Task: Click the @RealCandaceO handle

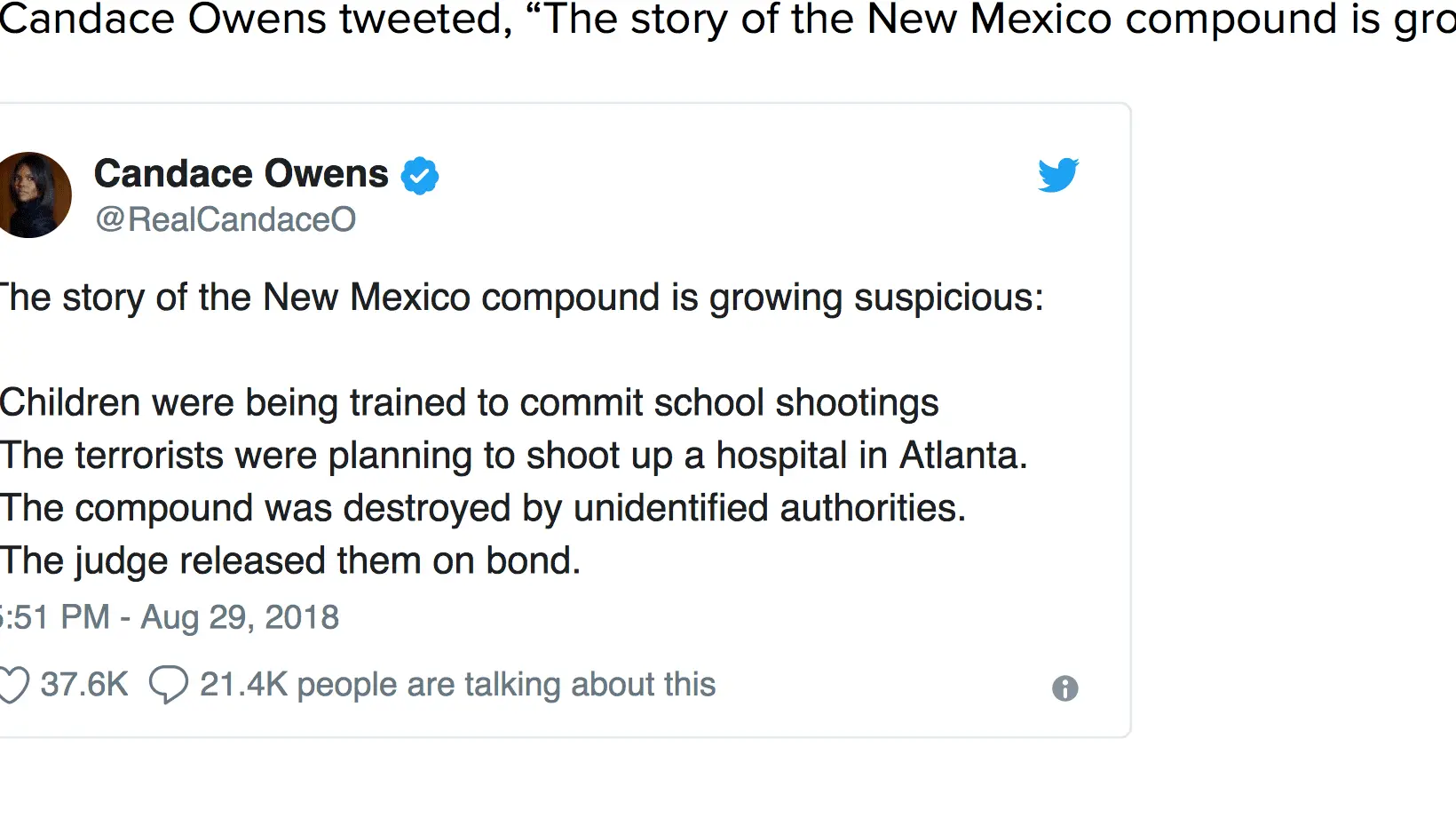Action: (226, 219)
